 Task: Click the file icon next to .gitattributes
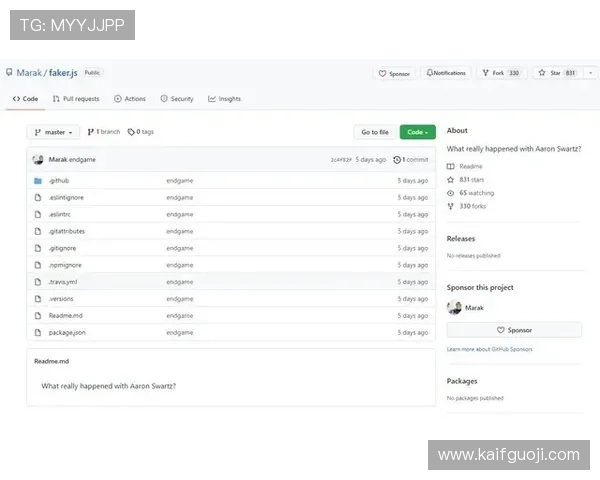38,231
